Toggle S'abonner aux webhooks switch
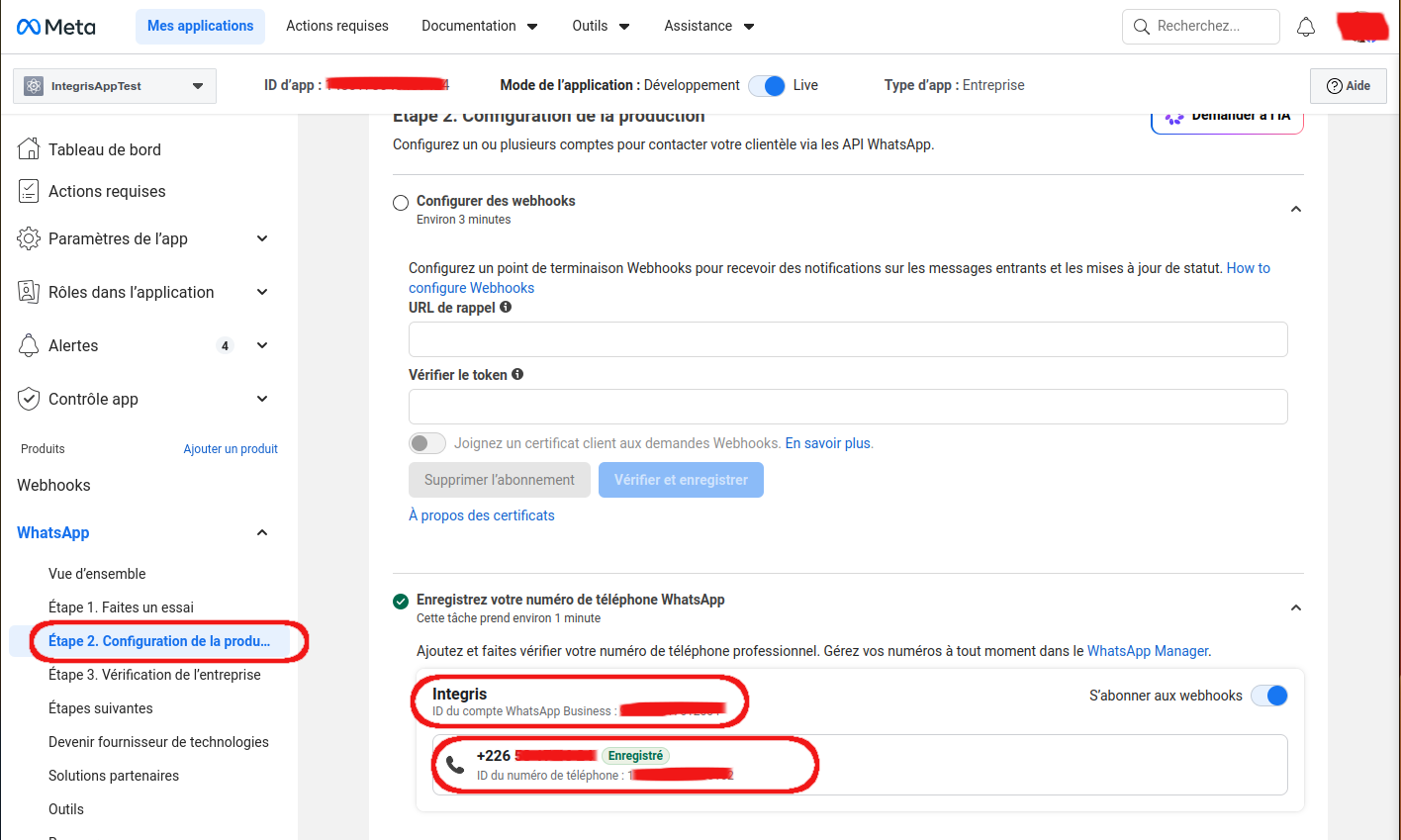Image resolution: width=1401 pixels, height=840 pixels. click(x=1269, y=696)
